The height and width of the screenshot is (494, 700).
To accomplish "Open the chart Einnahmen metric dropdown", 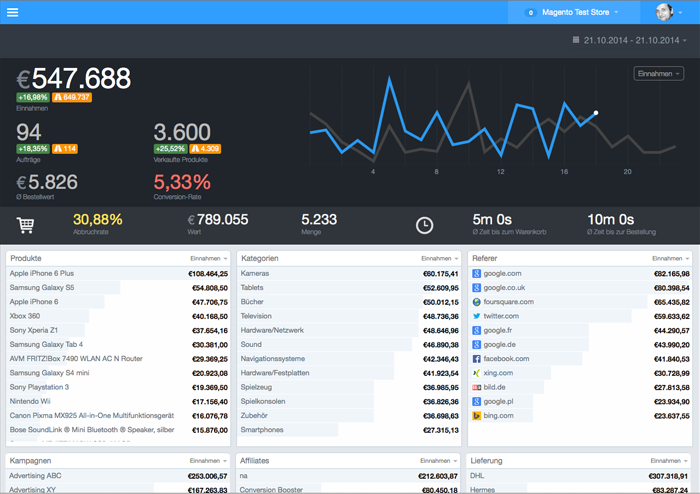I will [x=658, y=74].
